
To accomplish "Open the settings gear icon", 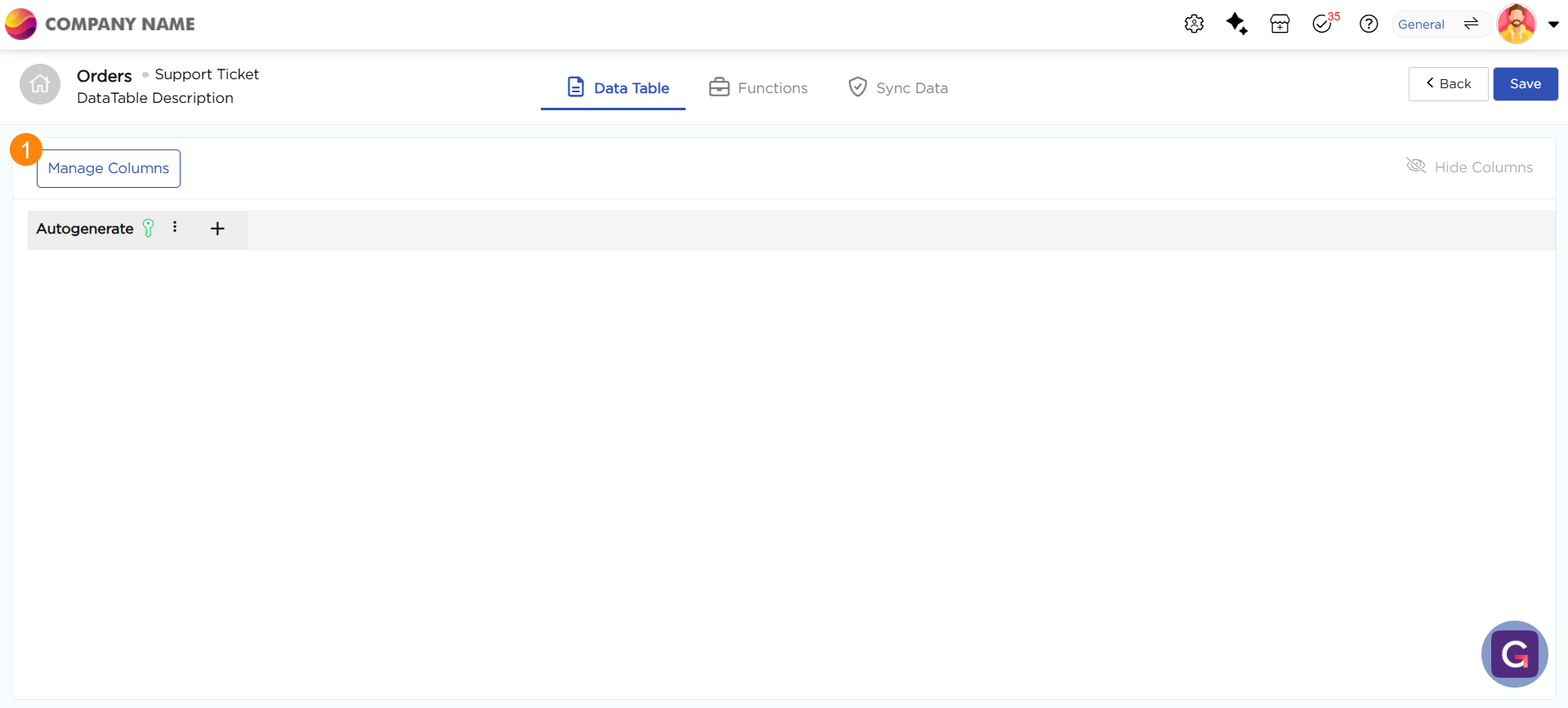I will (1194, 24).
